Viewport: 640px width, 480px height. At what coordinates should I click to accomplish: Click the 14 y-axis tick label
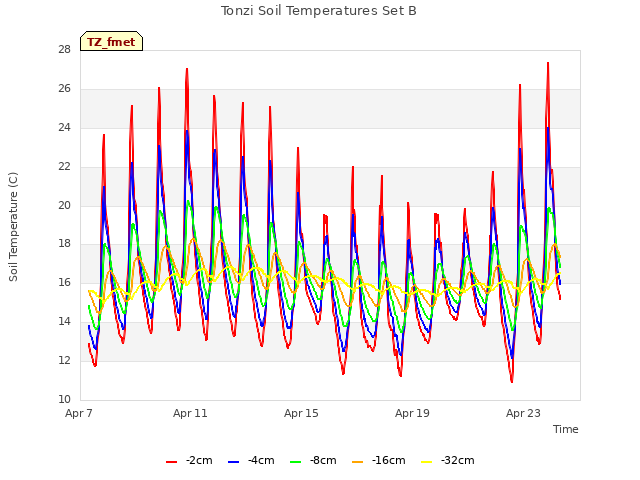pos(64,322)
